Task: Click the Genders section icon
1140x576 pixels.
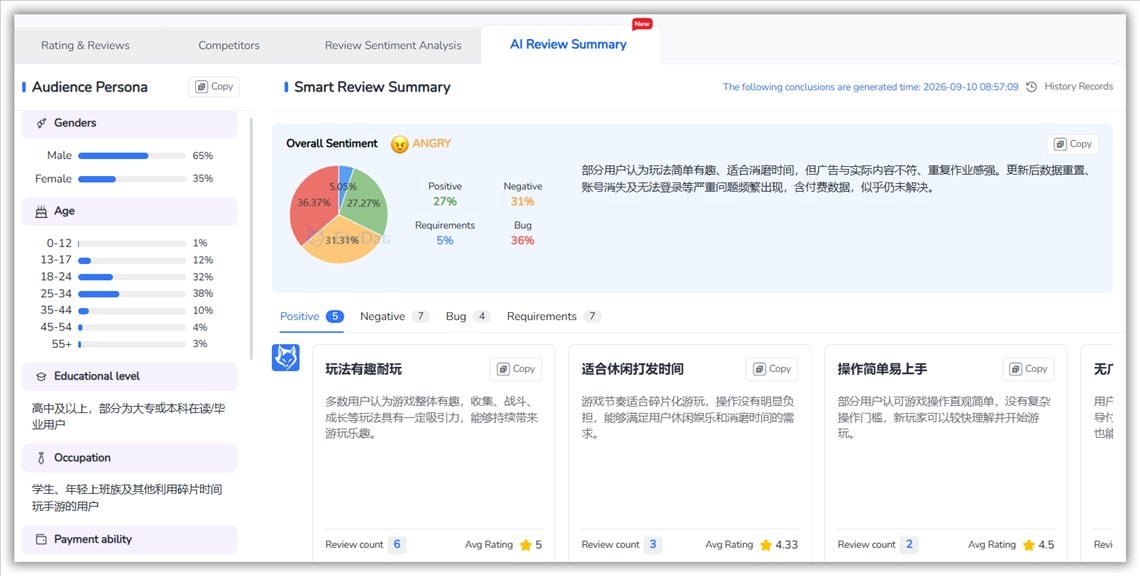Action: pyautogui.click(x=41, y=123)
